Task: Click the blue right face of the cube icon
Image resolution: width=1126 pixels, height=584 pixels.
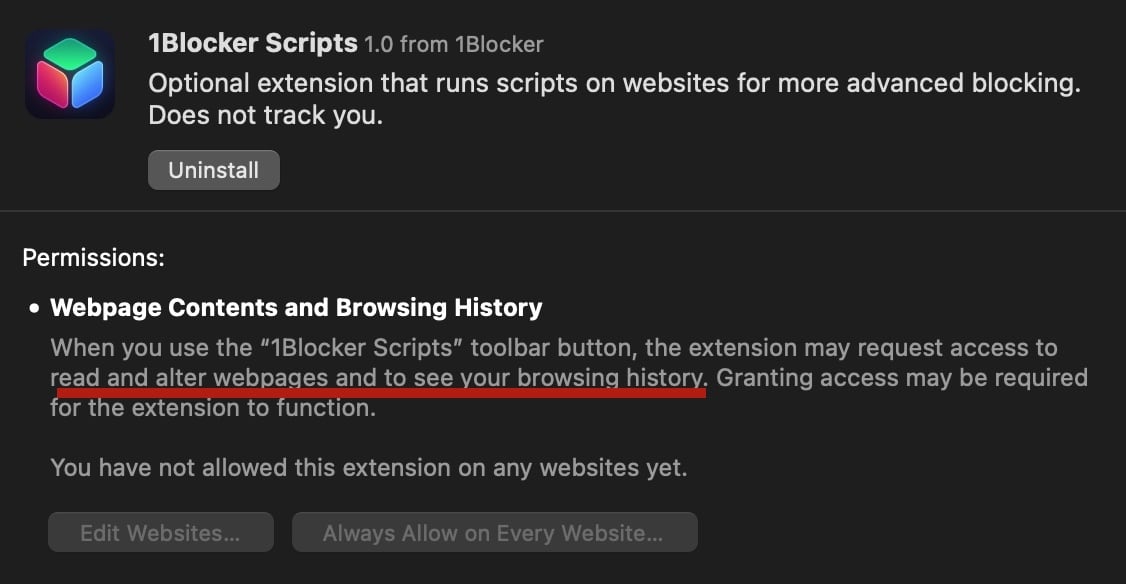Action: coord(87,84)
